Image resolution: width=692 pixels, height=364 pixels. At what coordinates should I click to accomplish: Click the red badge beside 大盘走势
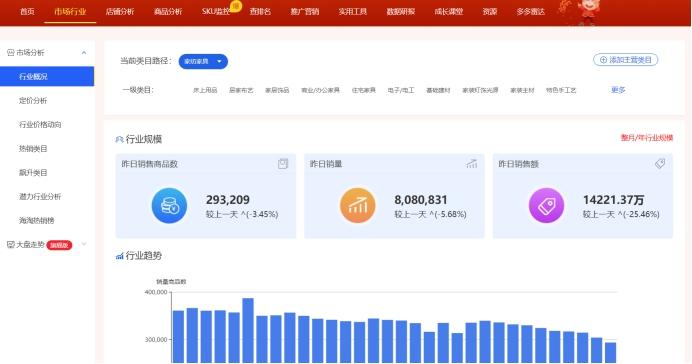click(x=59, y=245)
